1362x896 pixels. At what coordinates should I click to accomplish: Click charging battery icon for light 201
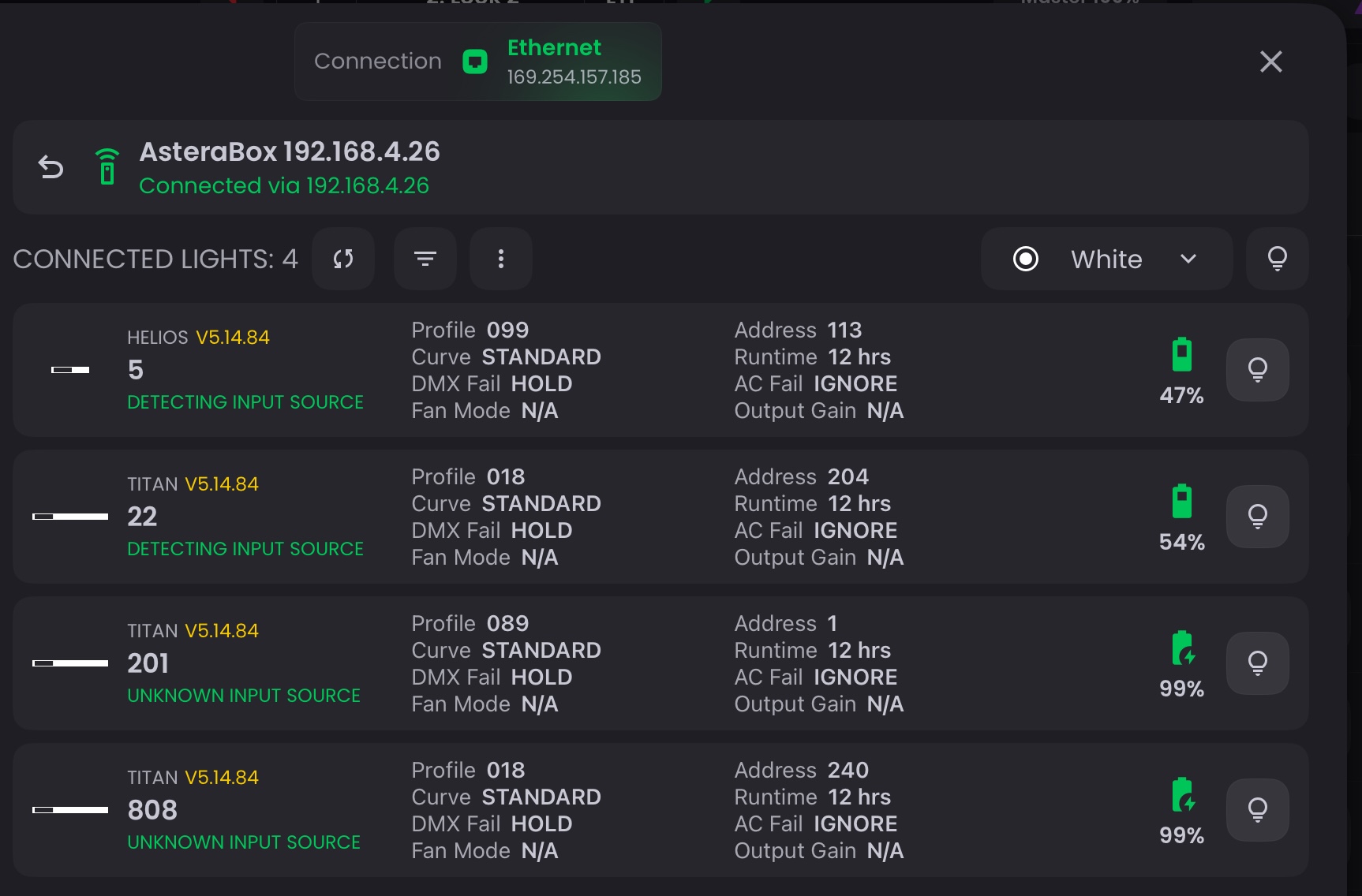[x=1182, y=648]
